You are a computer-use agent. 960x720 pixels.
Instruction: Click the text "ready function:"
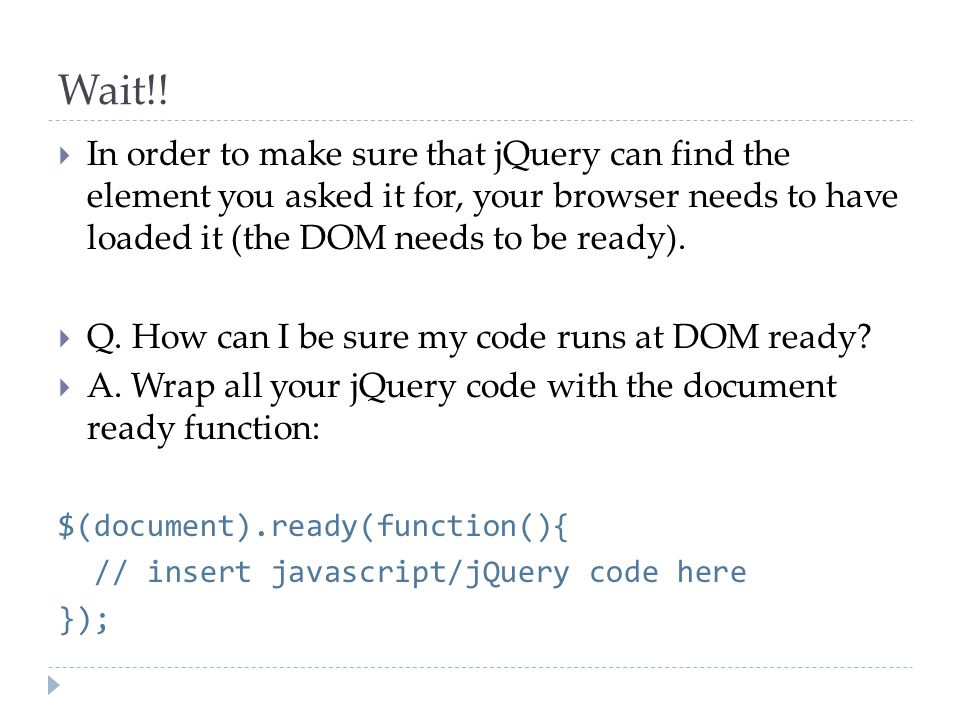[203, 428]
